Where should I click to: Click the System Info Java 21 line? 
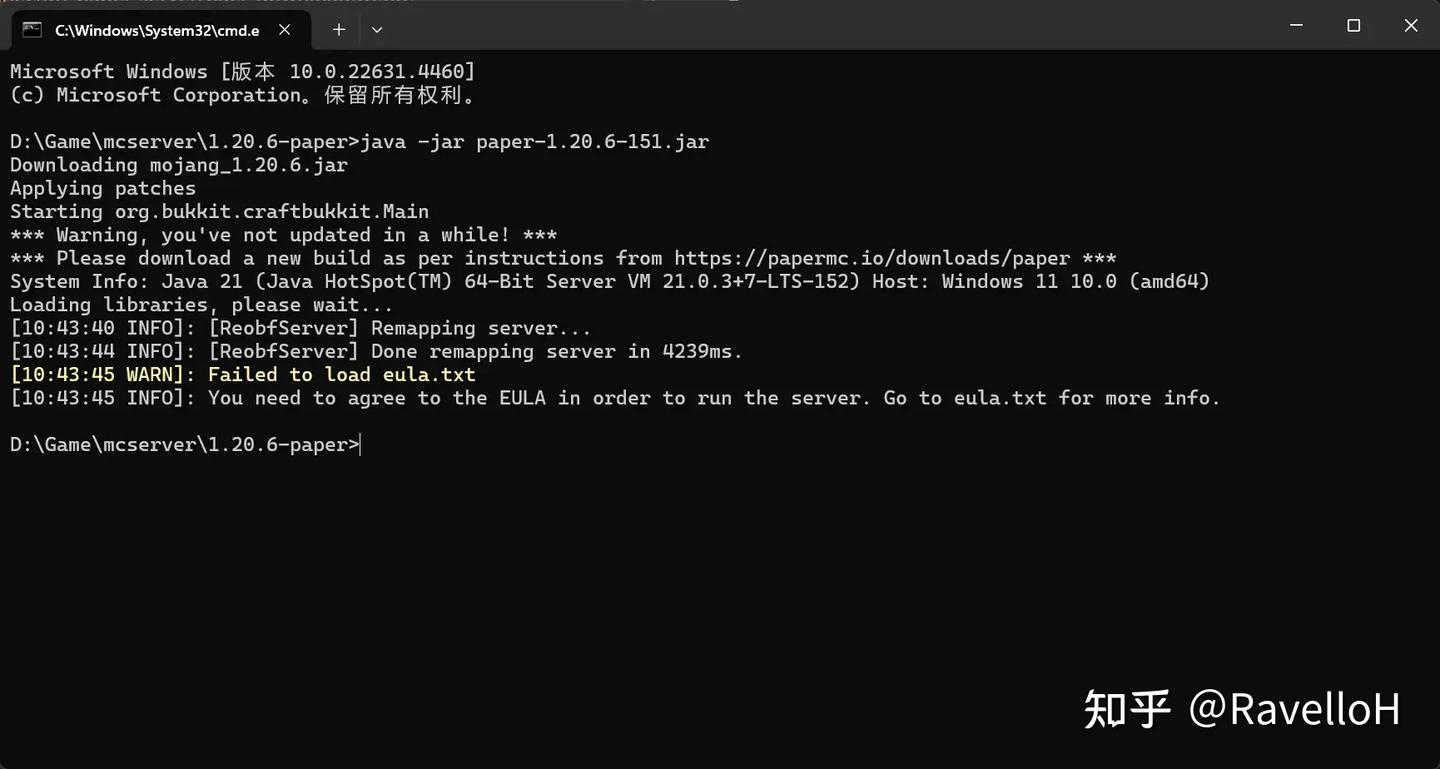pyautogui.click(x=609, y=282)
